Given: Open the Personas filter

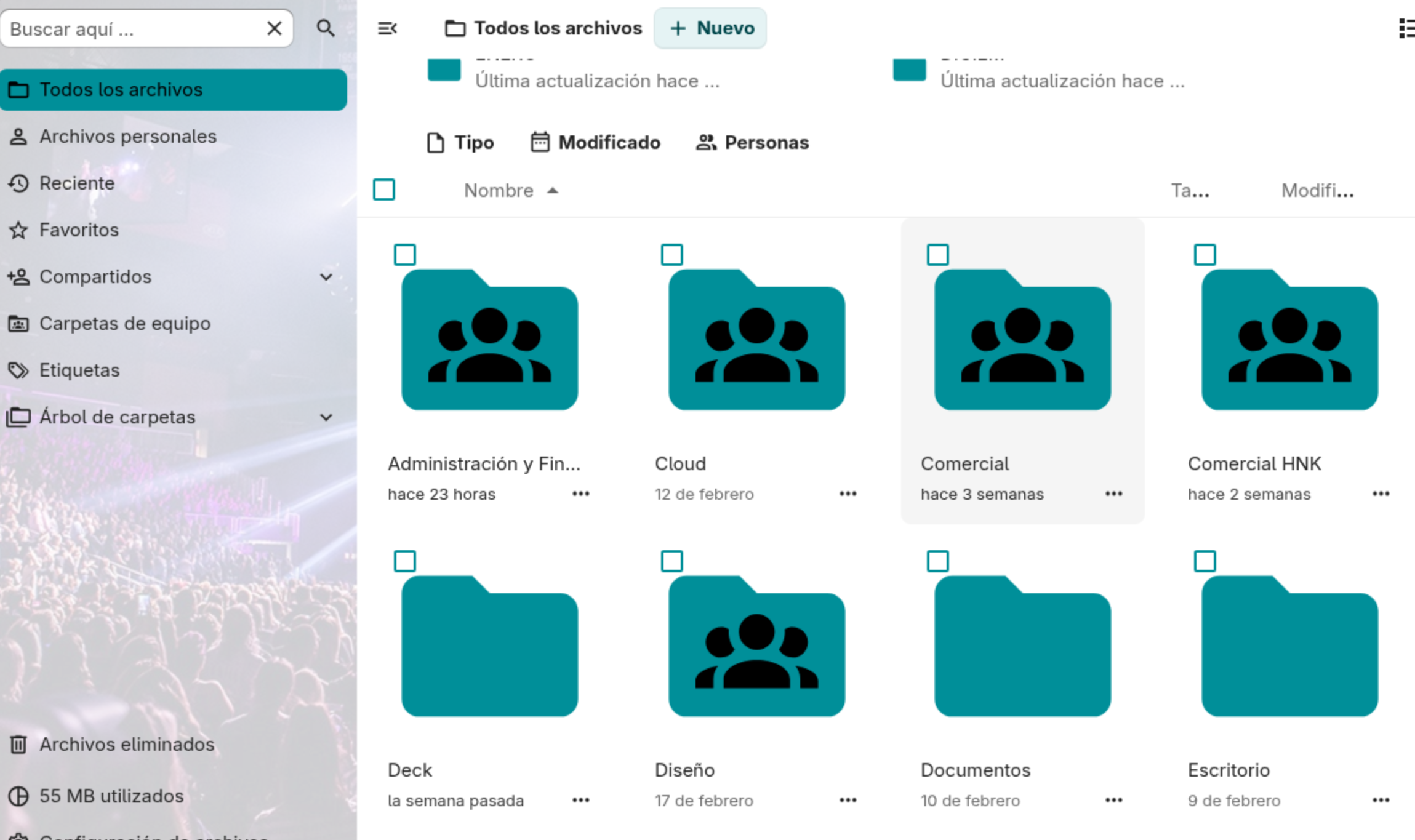Looking at the screenshot, I should (x=752, y=142).
